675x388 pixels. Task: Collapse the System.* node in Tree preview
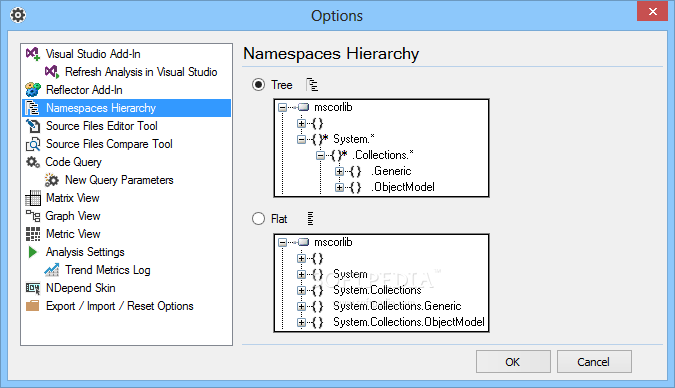[301, 139]
